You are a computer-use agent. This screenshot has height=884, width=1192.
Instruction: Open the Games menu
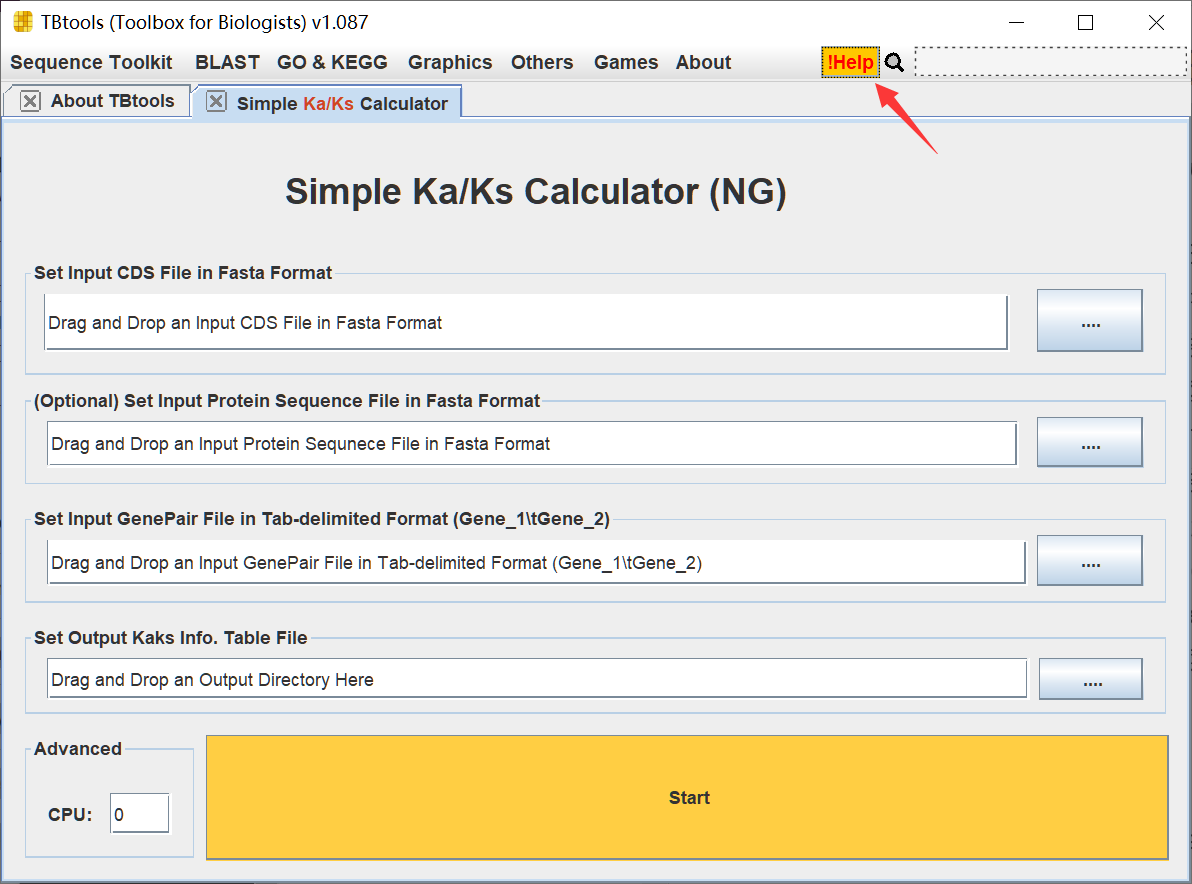tap(625, 62)
